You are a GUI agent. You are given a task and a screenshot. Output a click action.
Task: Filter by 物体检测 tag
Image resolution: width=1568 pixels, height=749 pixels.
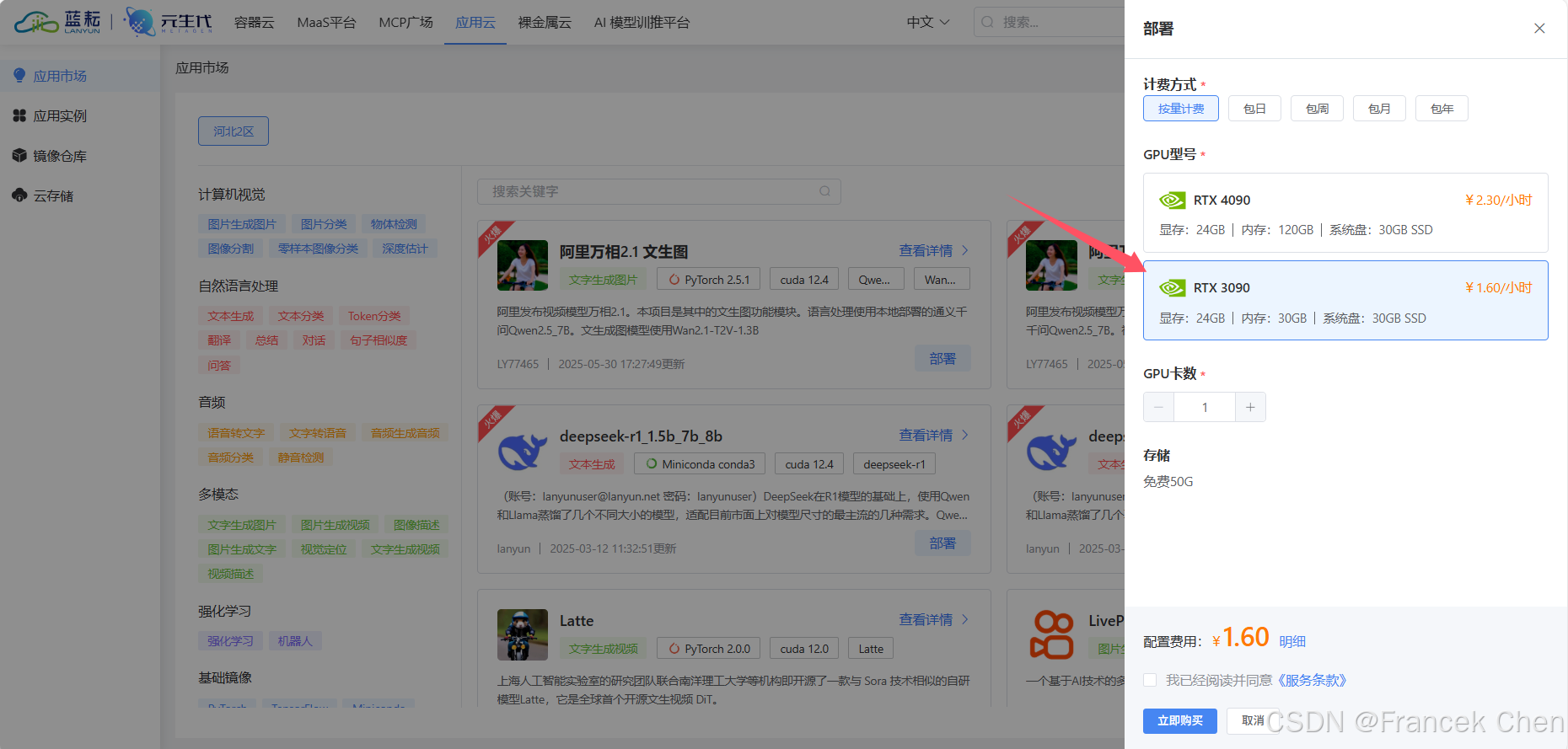coord(394,224)
